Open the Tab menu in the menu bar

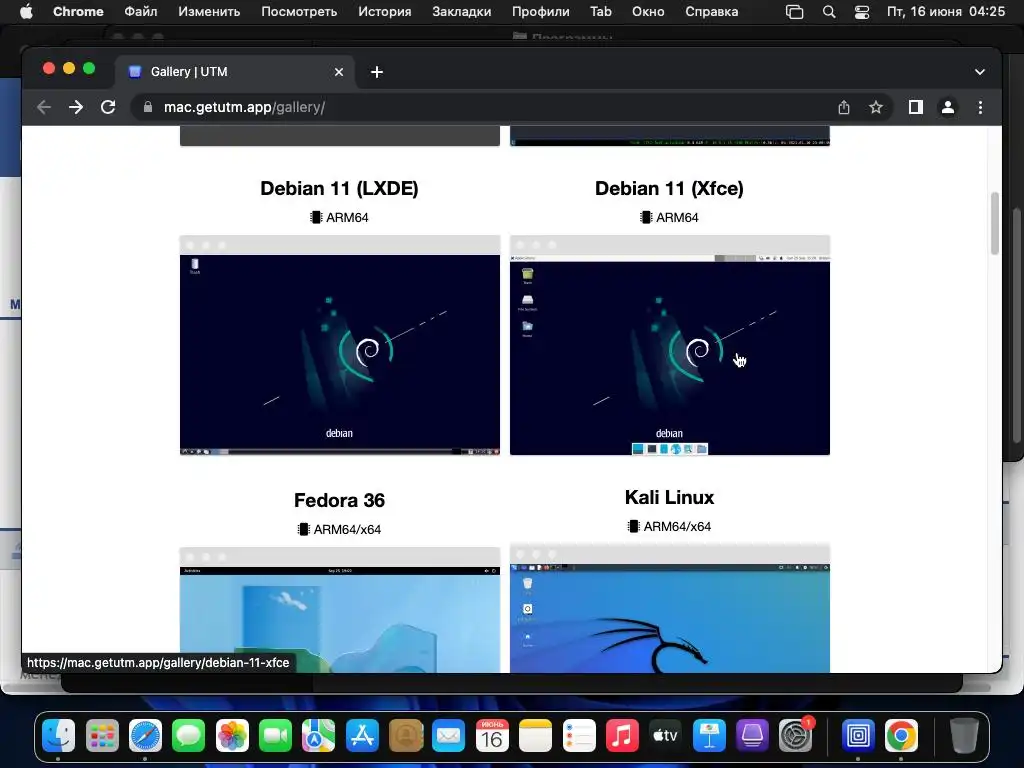(601, 12)
